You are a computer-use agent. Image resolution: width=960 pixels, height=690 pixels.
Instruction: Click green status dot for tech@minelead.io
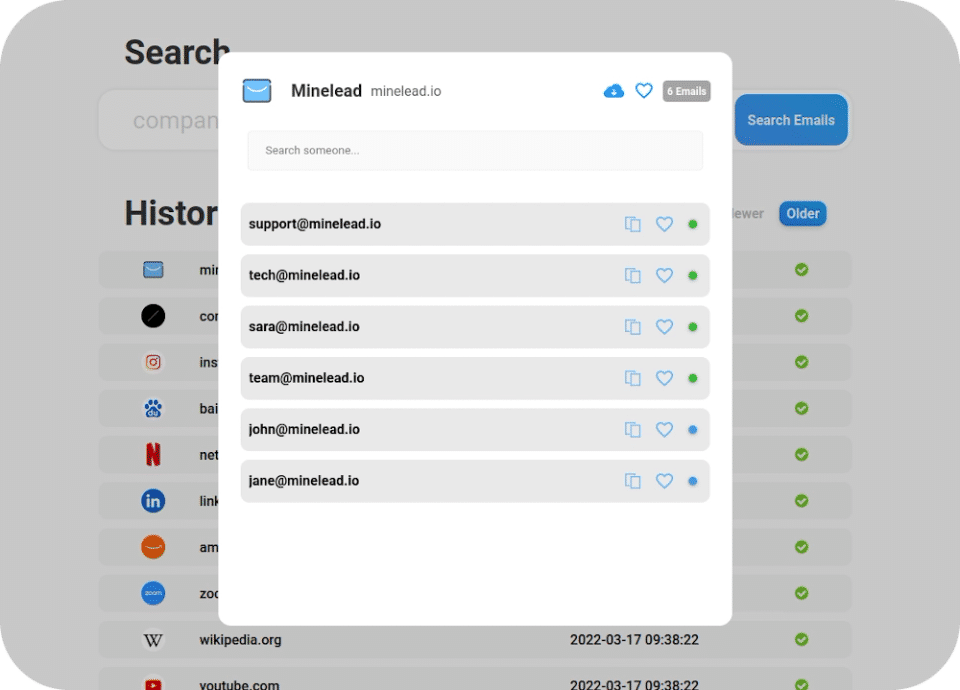pyautogui.click(x=693, y=275)
